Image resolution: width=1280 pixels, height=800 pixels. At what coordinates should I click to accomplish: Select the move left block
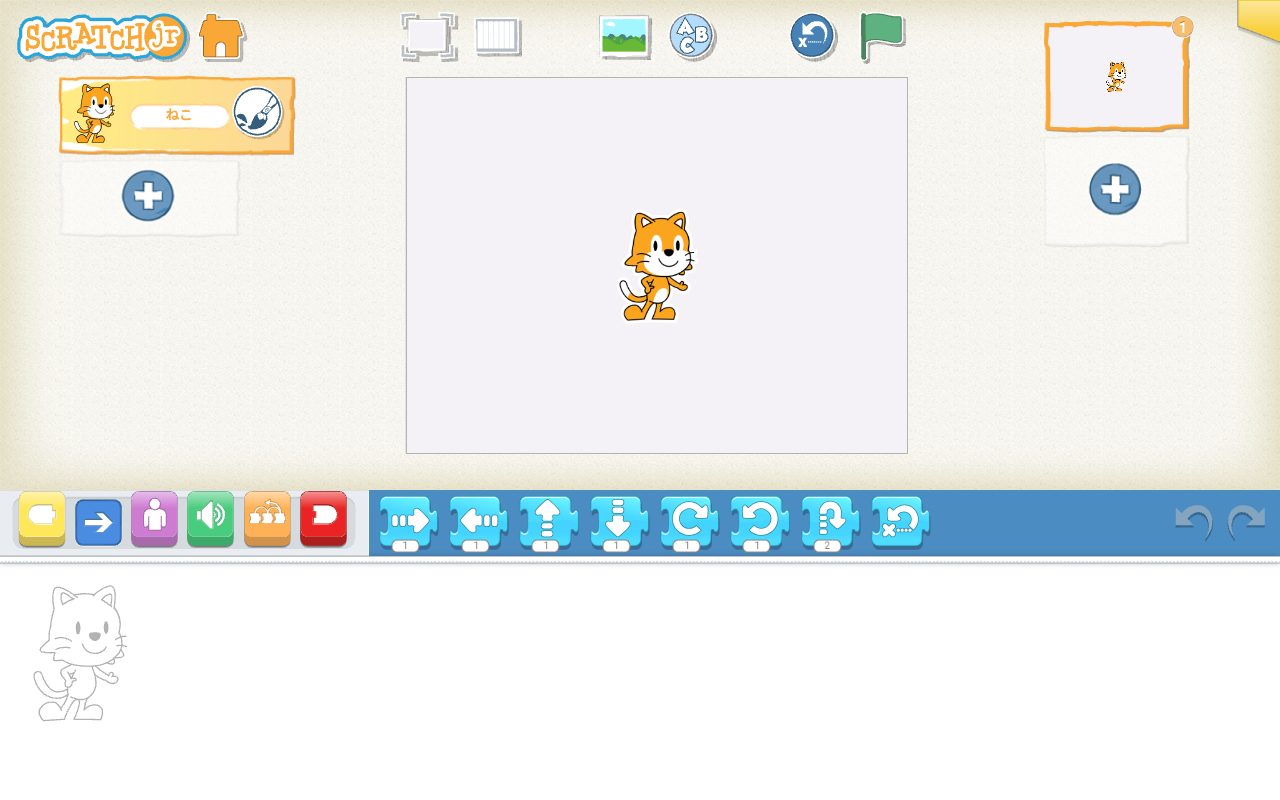pyautogui.click(x=479, y=521)
